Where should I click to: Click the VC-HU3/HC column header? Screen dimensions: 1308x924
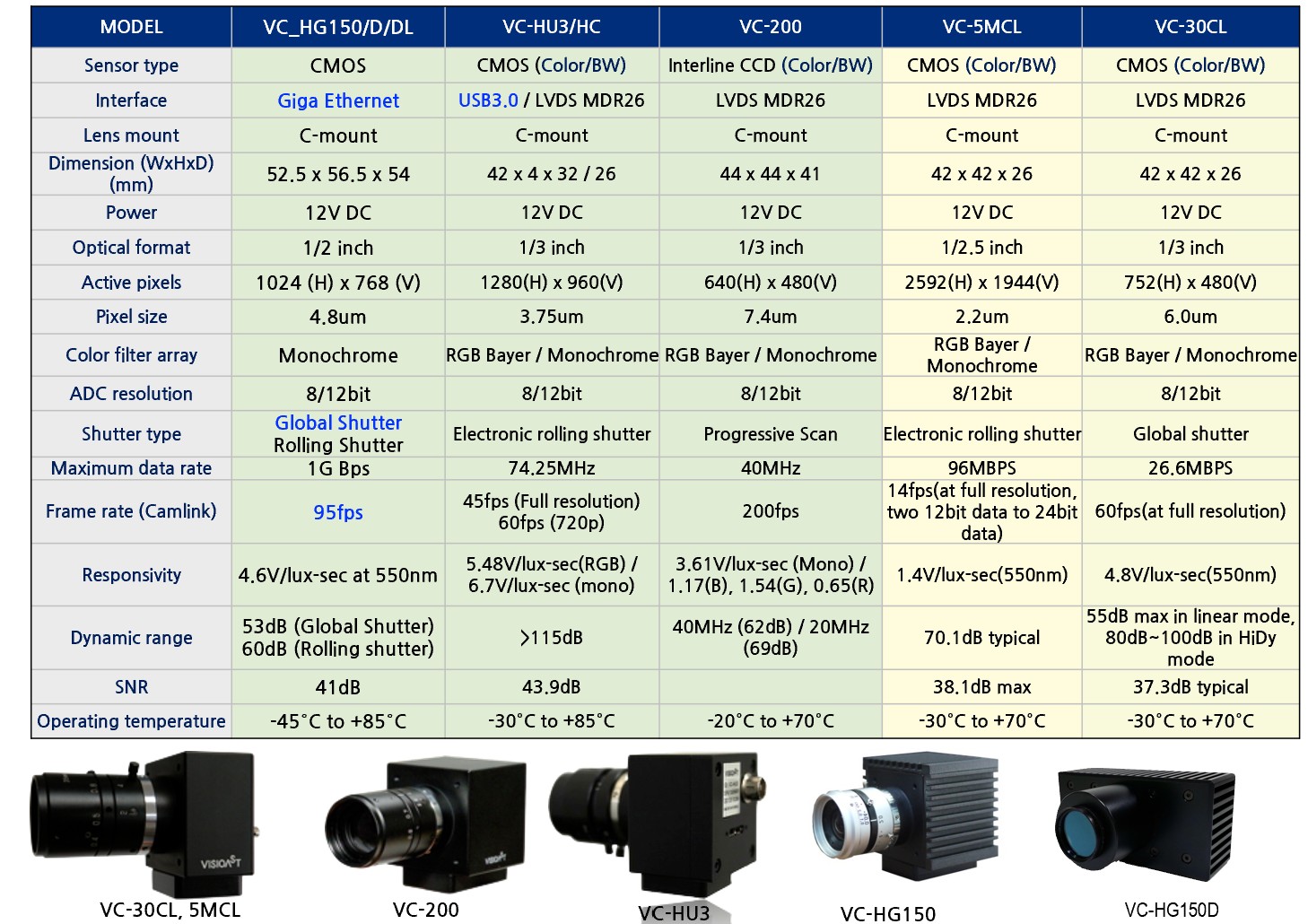[552, 27]
